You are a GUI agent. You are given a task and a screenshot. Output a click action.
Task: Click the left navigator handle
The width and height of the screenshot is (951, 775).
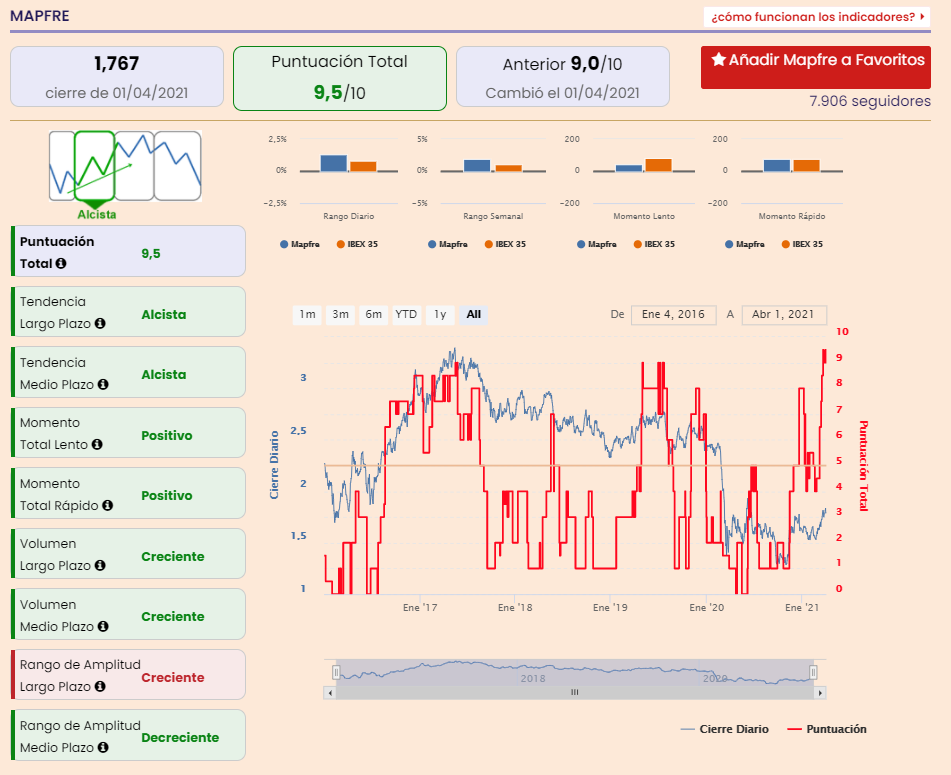pyautogui.click(x=336, y=672)
